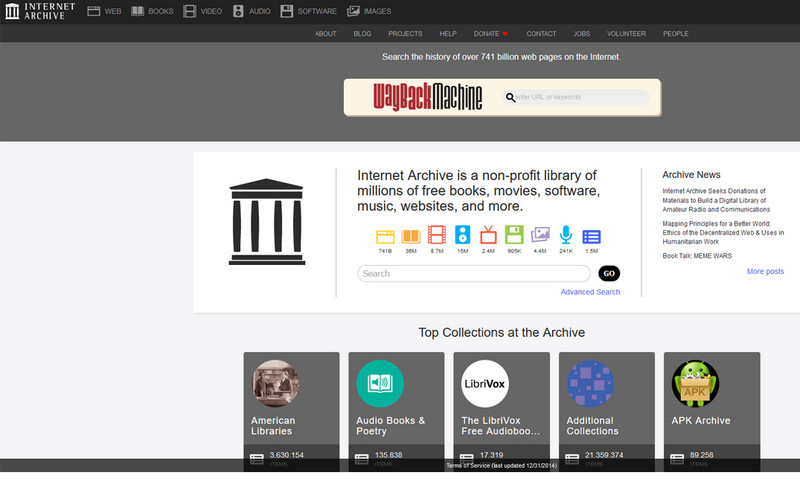The image size is (800, 484).
Task: Click the 3,630,154 items count
Action: click(286, 455)
